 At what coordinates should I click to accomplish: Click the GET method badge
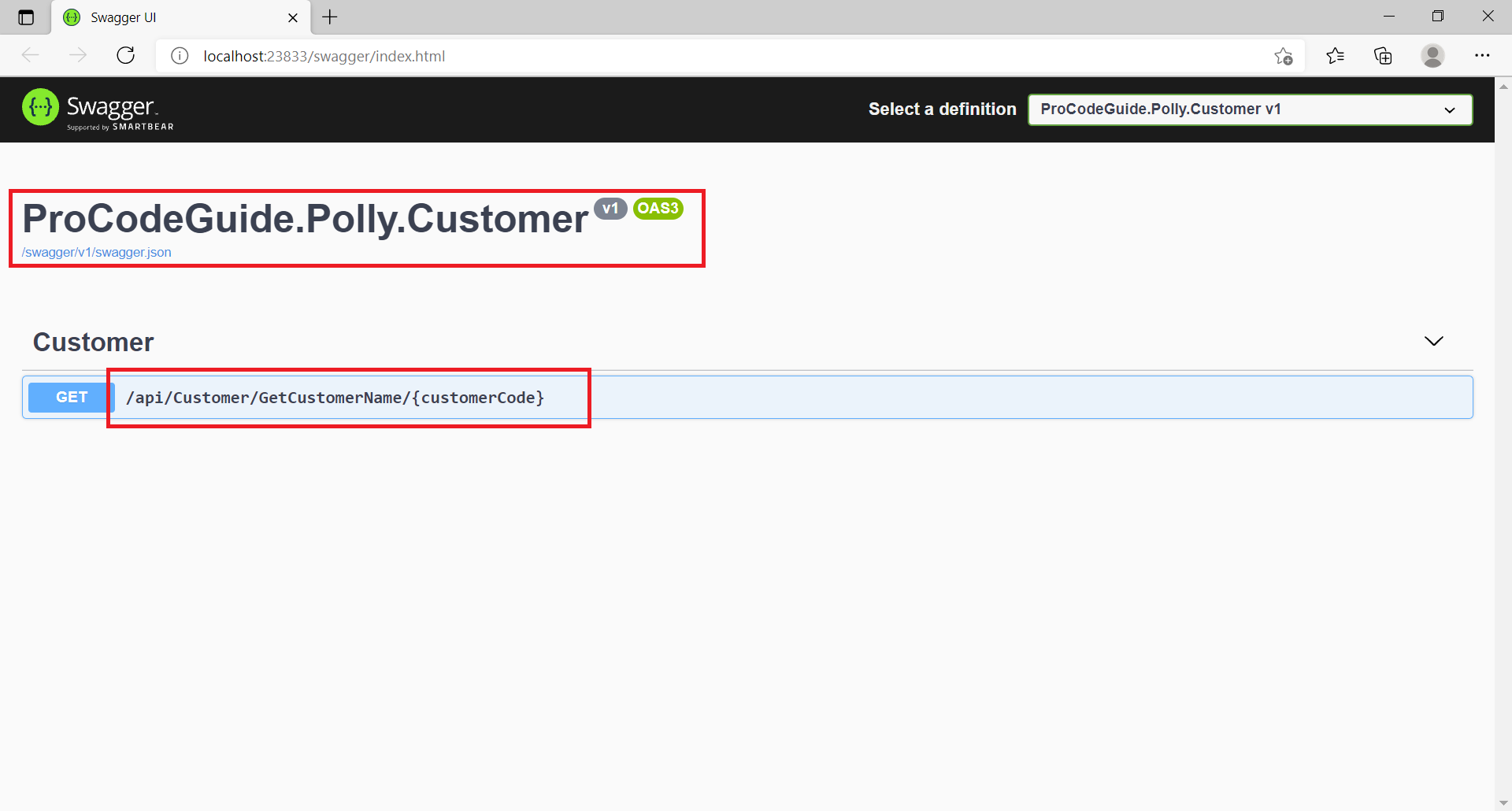coord(70,397)
